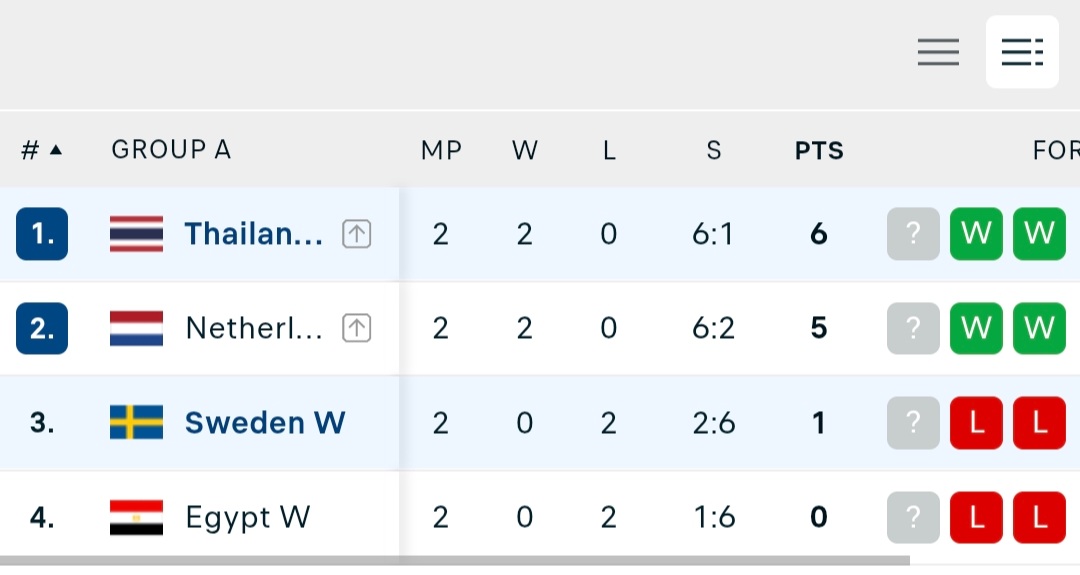1080x575 pixels.
Task: Select the detailed table view icon
Action: pos(1022,52)
